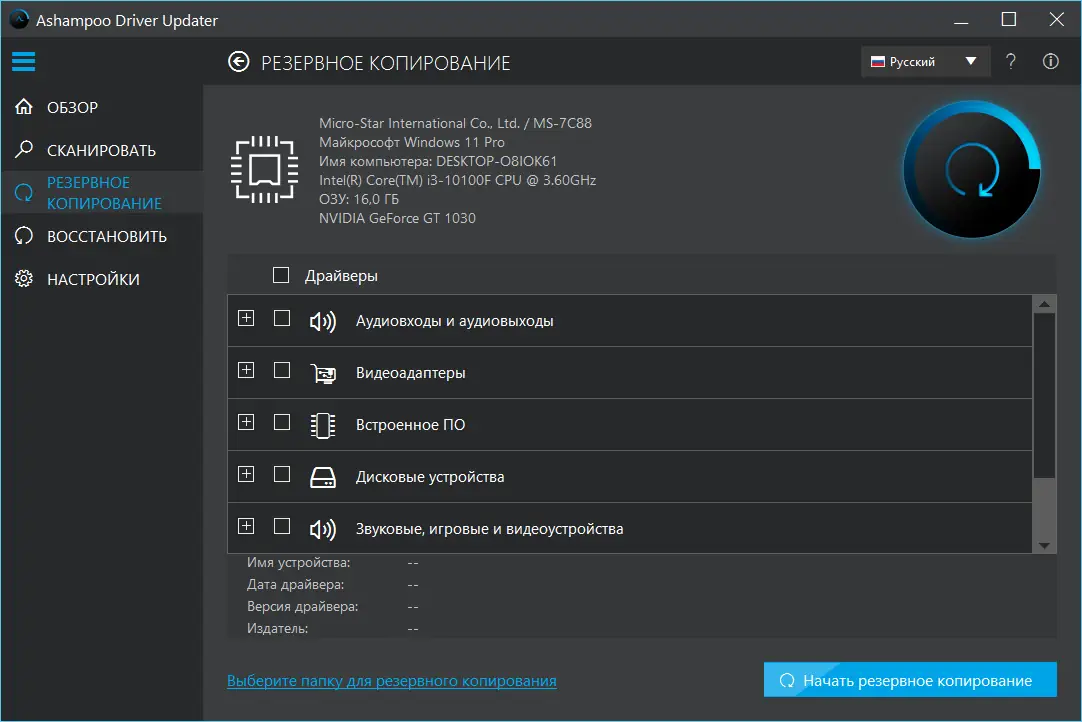Click speaker icon of Звуковые, игровые и видеоустройства

322,529
